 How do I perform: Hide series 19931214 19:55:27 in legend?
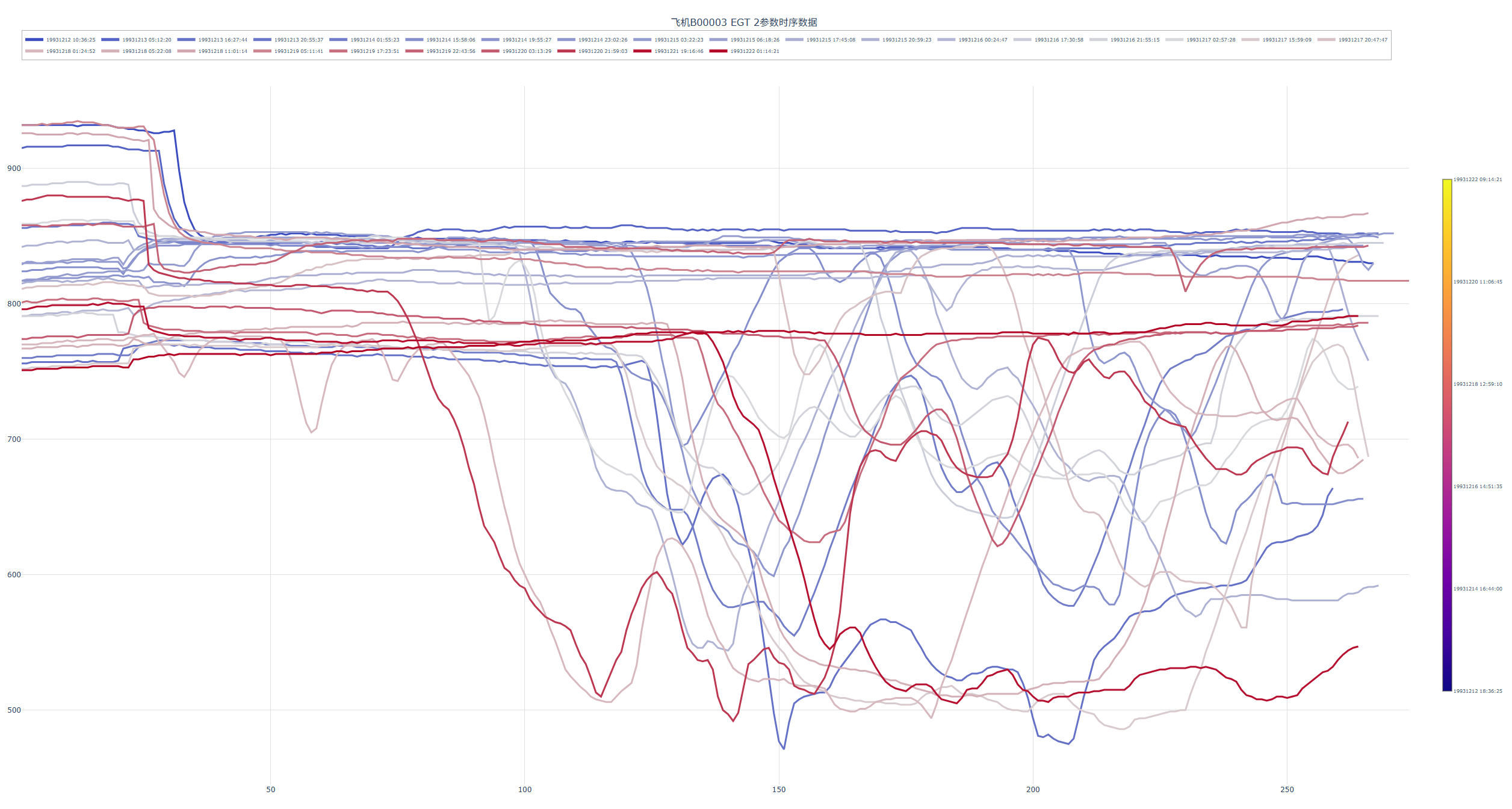click(x=527, y=40)
